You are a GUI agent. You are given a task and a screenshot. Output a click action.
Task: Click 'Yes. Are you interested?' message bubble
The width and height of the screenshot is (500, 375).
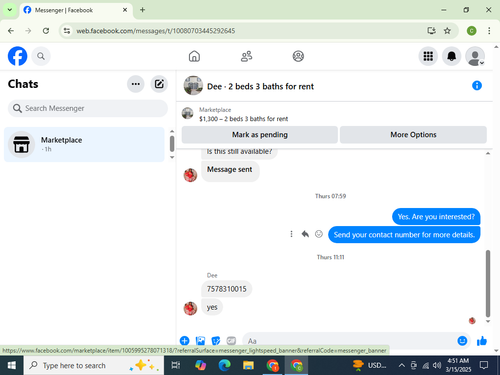click(x=436, y=217)
